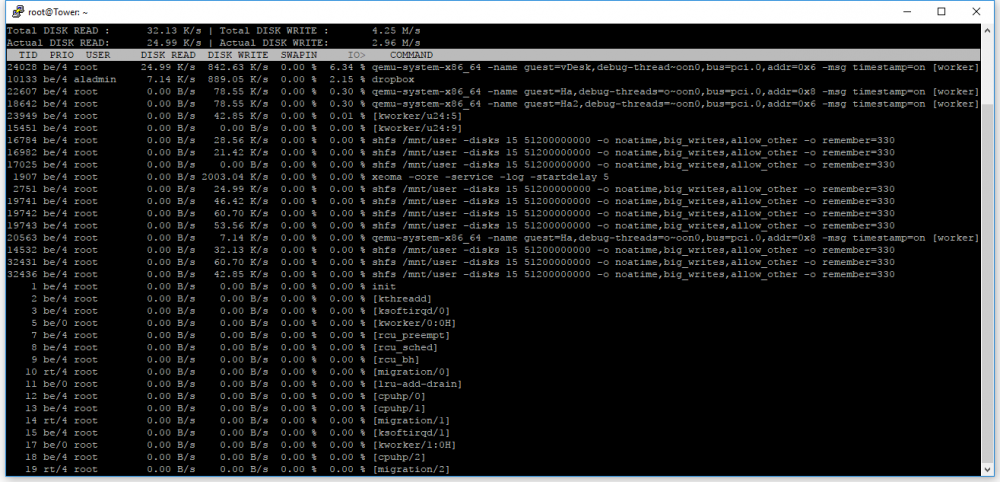
Task: Click the [cpuhp/1] process
Action: (399, 408)
